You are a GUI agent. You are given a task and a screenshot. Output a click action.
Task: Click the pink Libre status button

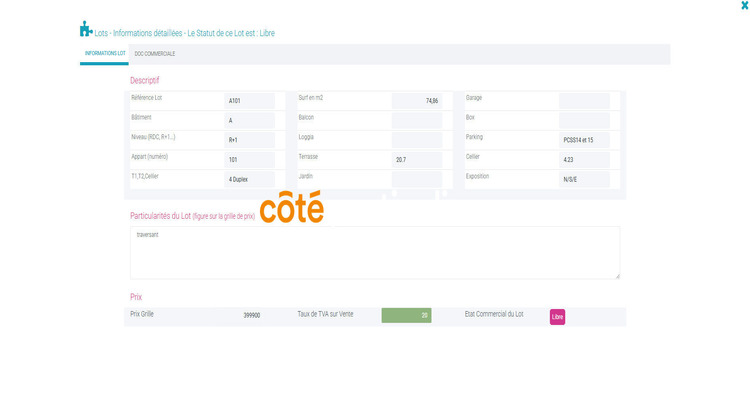pyautogui.click(x=557, y=317)
